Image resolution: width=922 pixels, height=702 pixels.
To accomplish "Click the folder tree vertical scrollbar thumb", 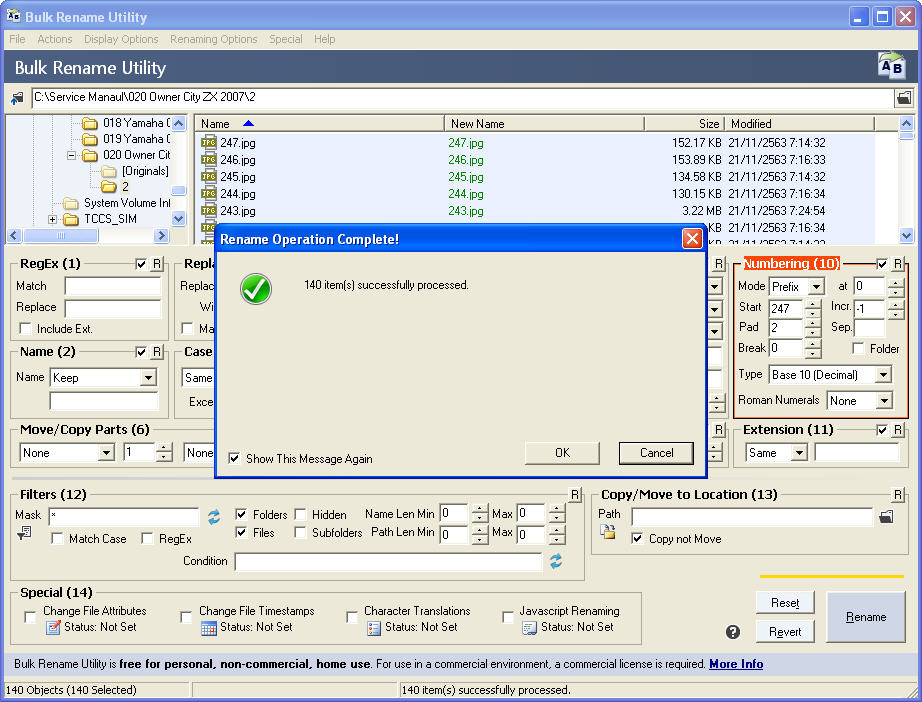I will 179,190.
